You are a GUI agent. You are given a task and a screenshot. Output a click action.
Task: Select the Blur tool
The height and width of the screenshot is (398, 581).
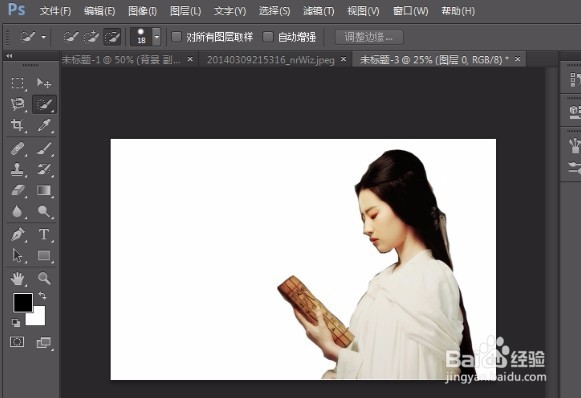17,212
